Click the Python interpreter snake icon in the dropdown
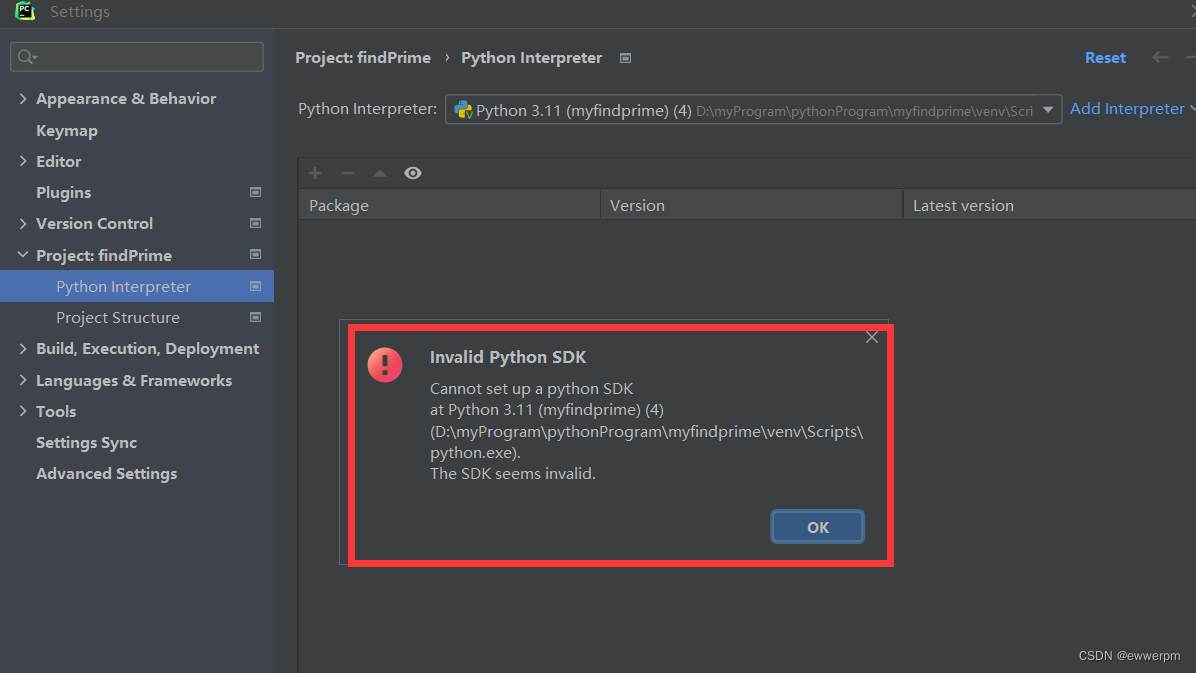 (x=463, y=109)
